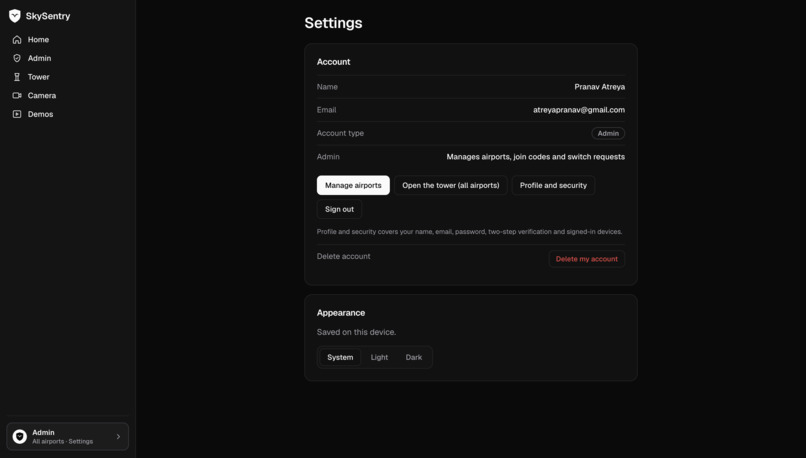Image resolution: width=806 pixels, height=458 pixels.
Task: Select the Dark appearance option
Action: coord(414,357)
